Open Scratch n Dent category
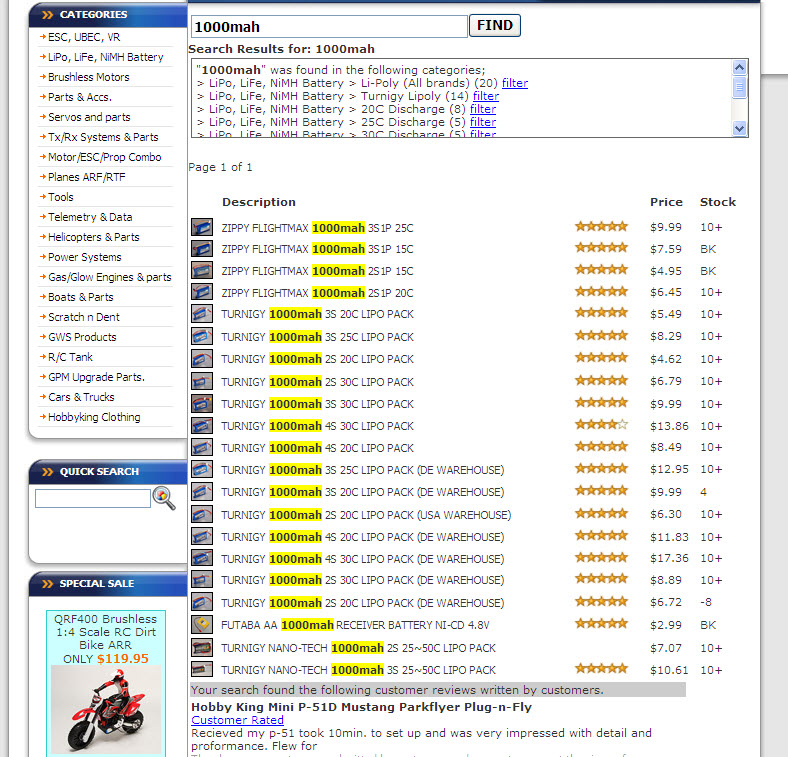Screen dimensions: 788x757 pos(83,317)
